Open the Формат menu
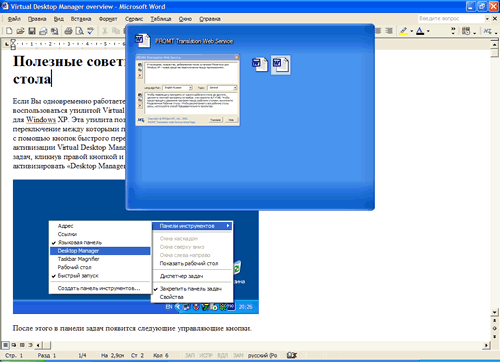 coord(108,19)
